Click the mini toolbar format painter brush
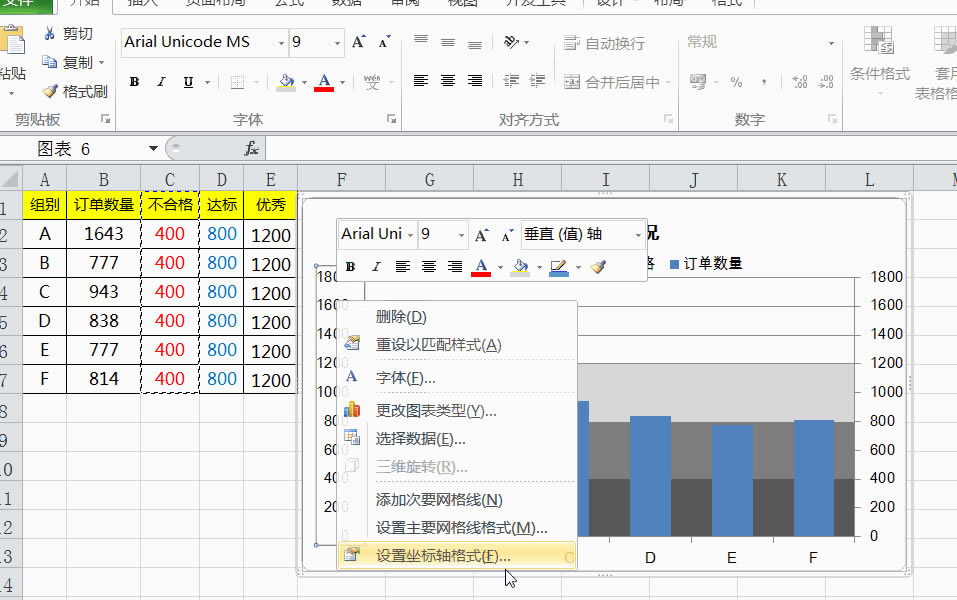 pyautogui.click(x=598, y=267)
